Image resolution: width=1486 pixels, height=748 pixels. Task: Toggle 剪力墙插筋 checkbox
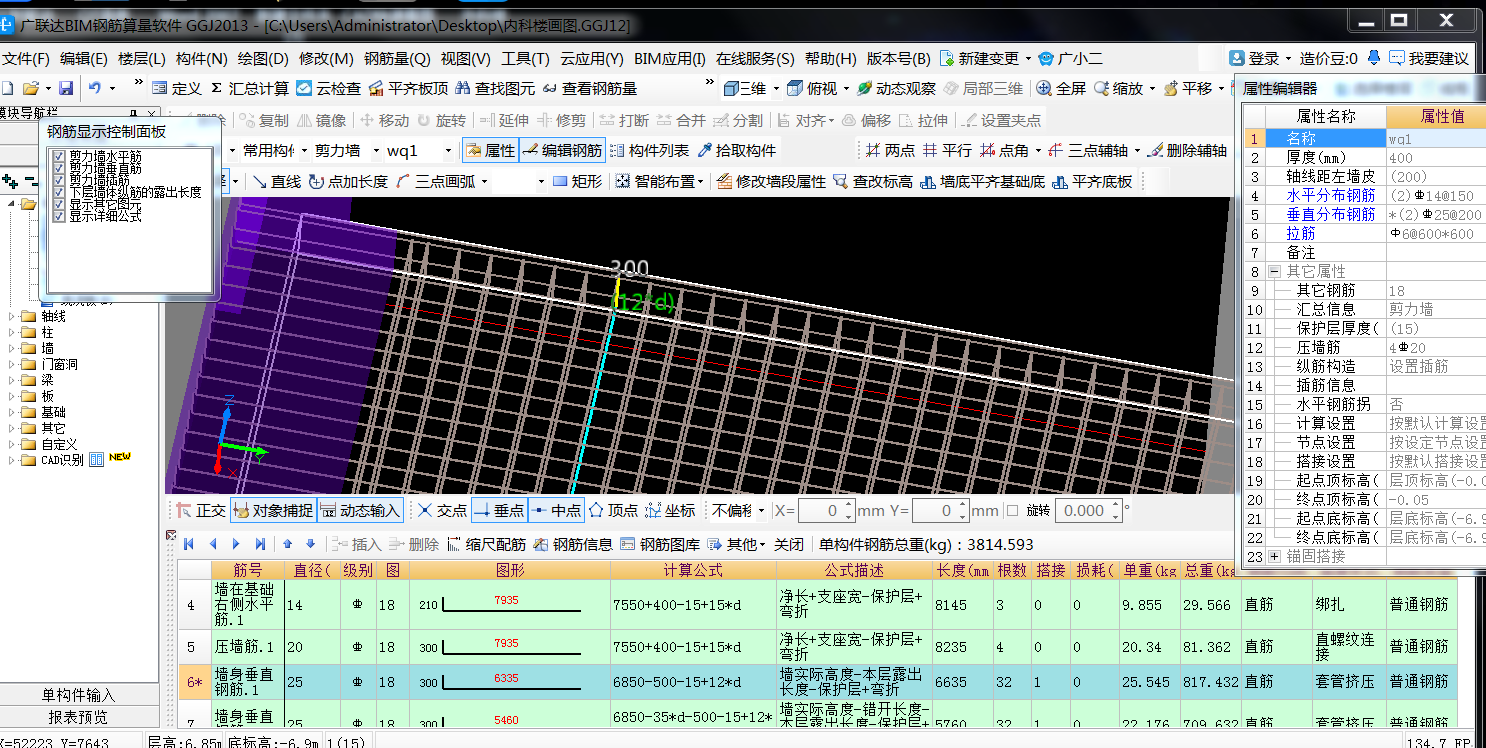59,180
